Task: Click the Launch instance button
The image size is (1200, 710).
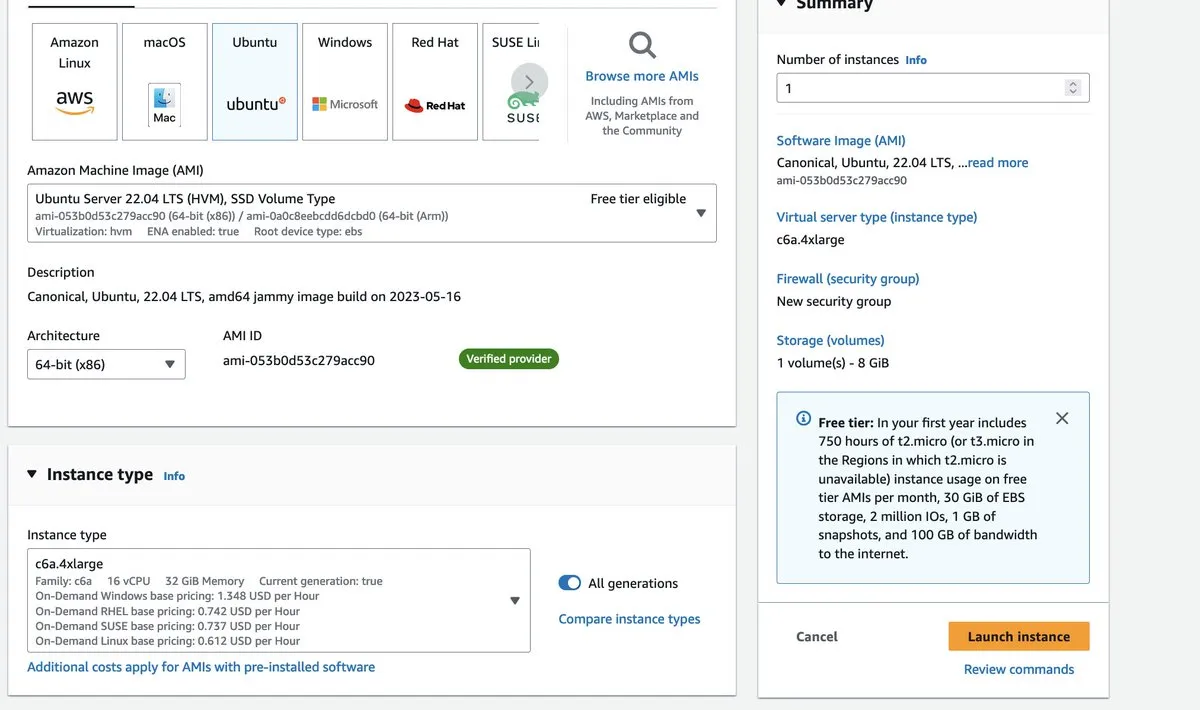Action: 1019,637
